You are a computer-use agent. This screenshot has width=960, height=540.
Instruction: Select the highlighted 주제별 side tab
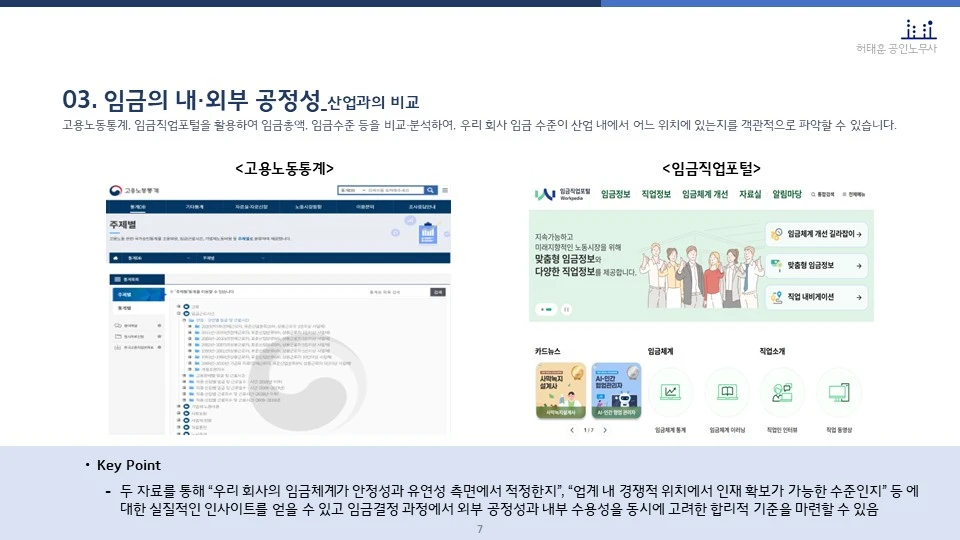[x=138, y=294]
